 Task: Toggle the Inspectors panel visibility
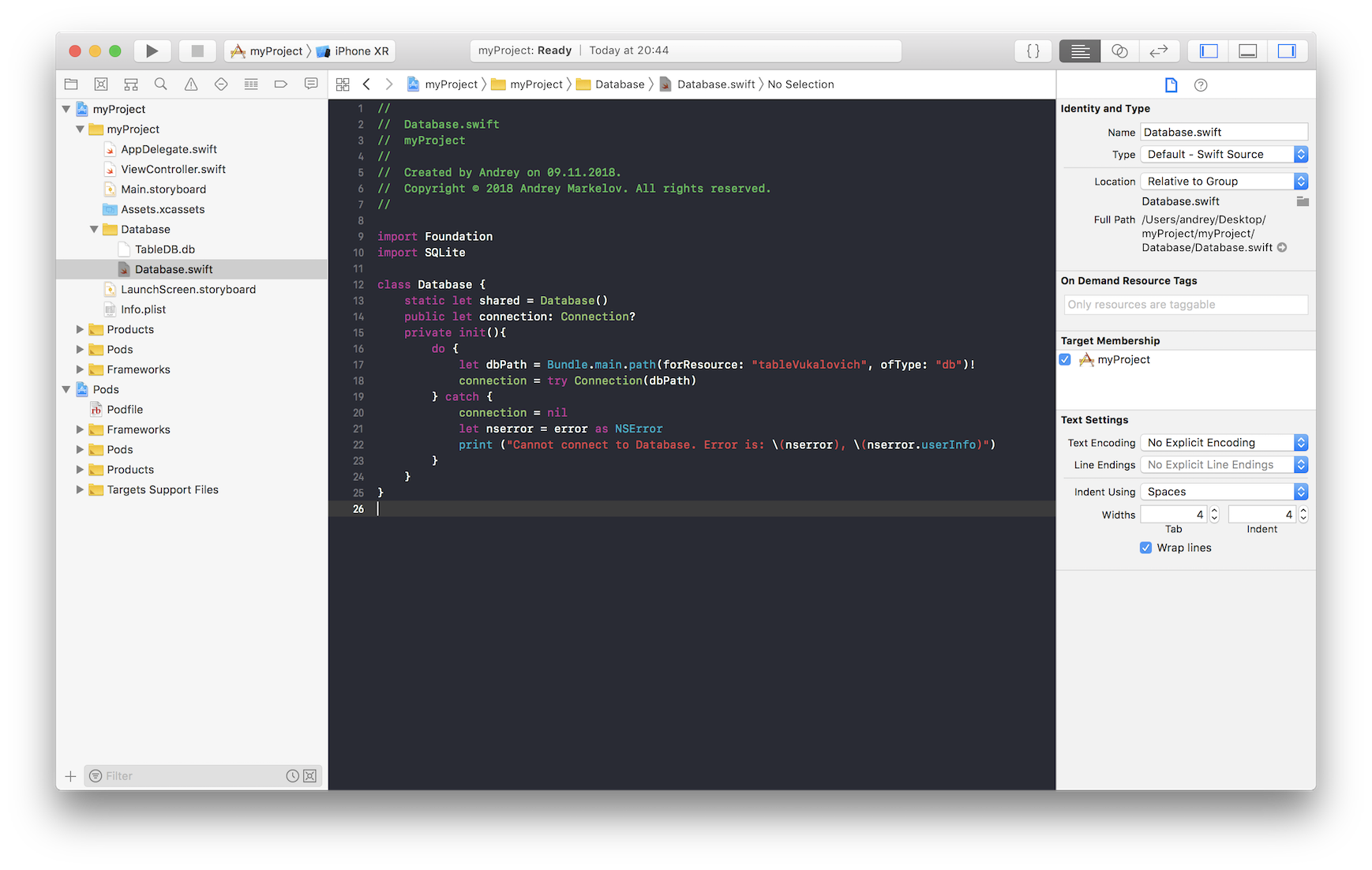(x=1288, y=51)
